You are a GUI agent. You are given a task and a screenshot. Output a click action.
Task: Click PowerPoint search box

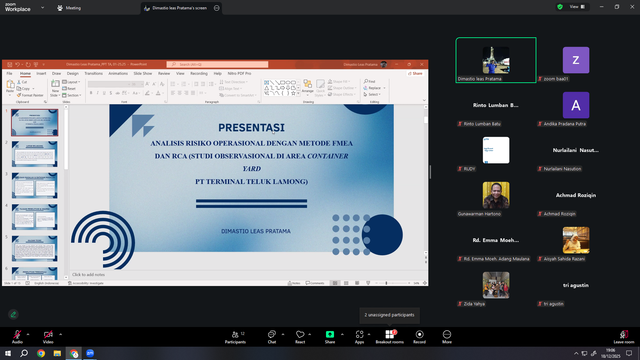[x=218, y=64]
